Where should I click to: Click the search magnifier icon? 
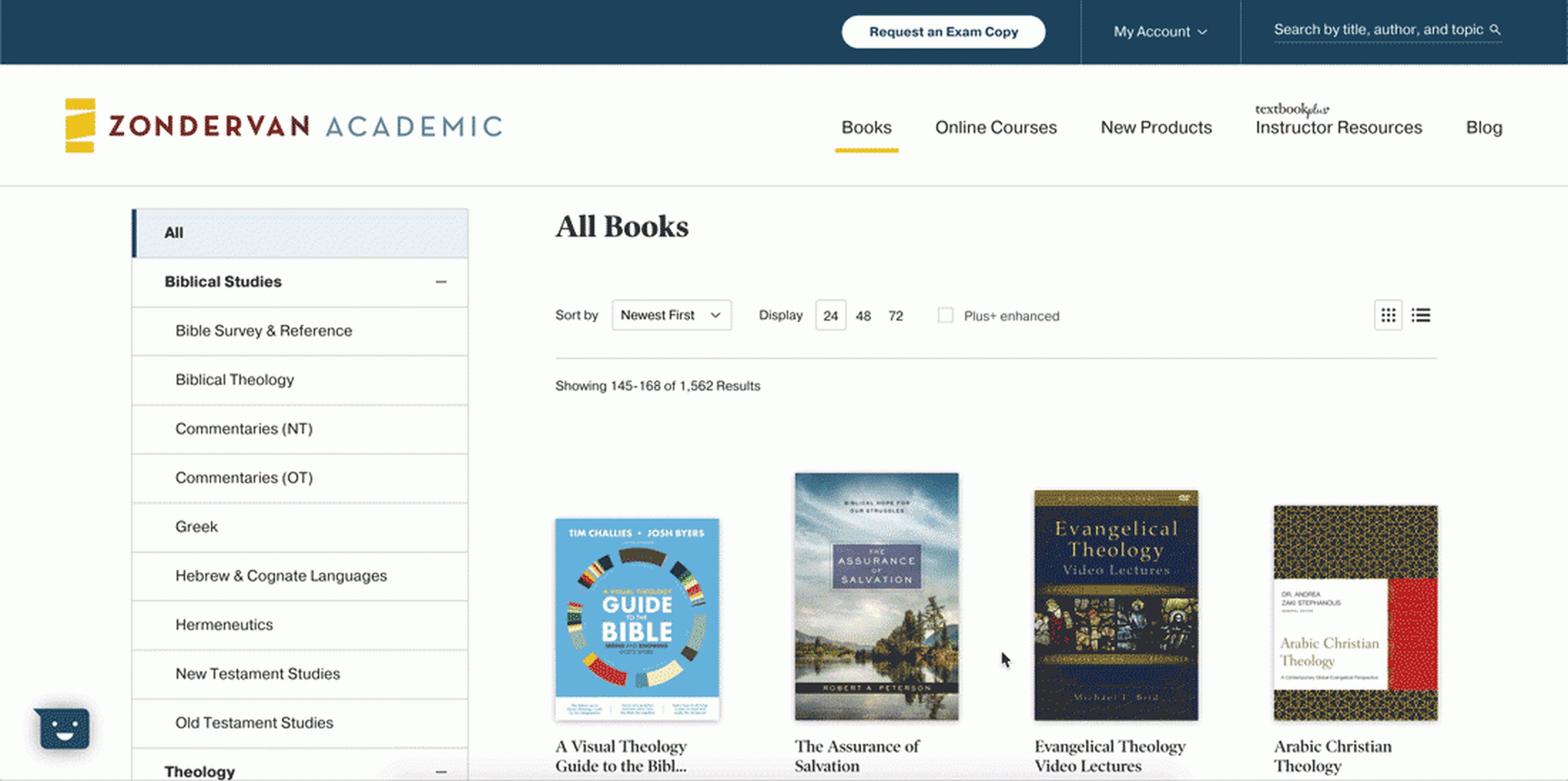(1495, 30)
